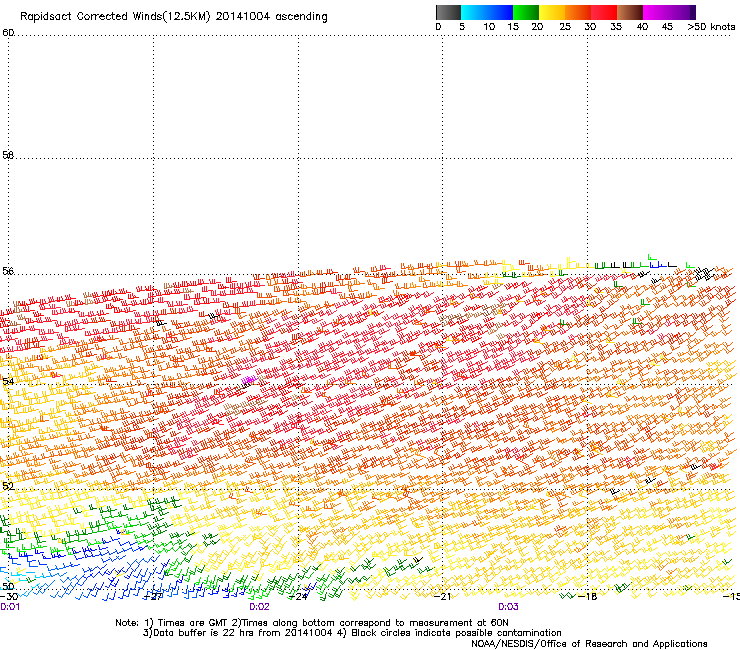Click the purple time stamp '0:01'
Screen dimensions: 740x650
(x=10, y=607)
